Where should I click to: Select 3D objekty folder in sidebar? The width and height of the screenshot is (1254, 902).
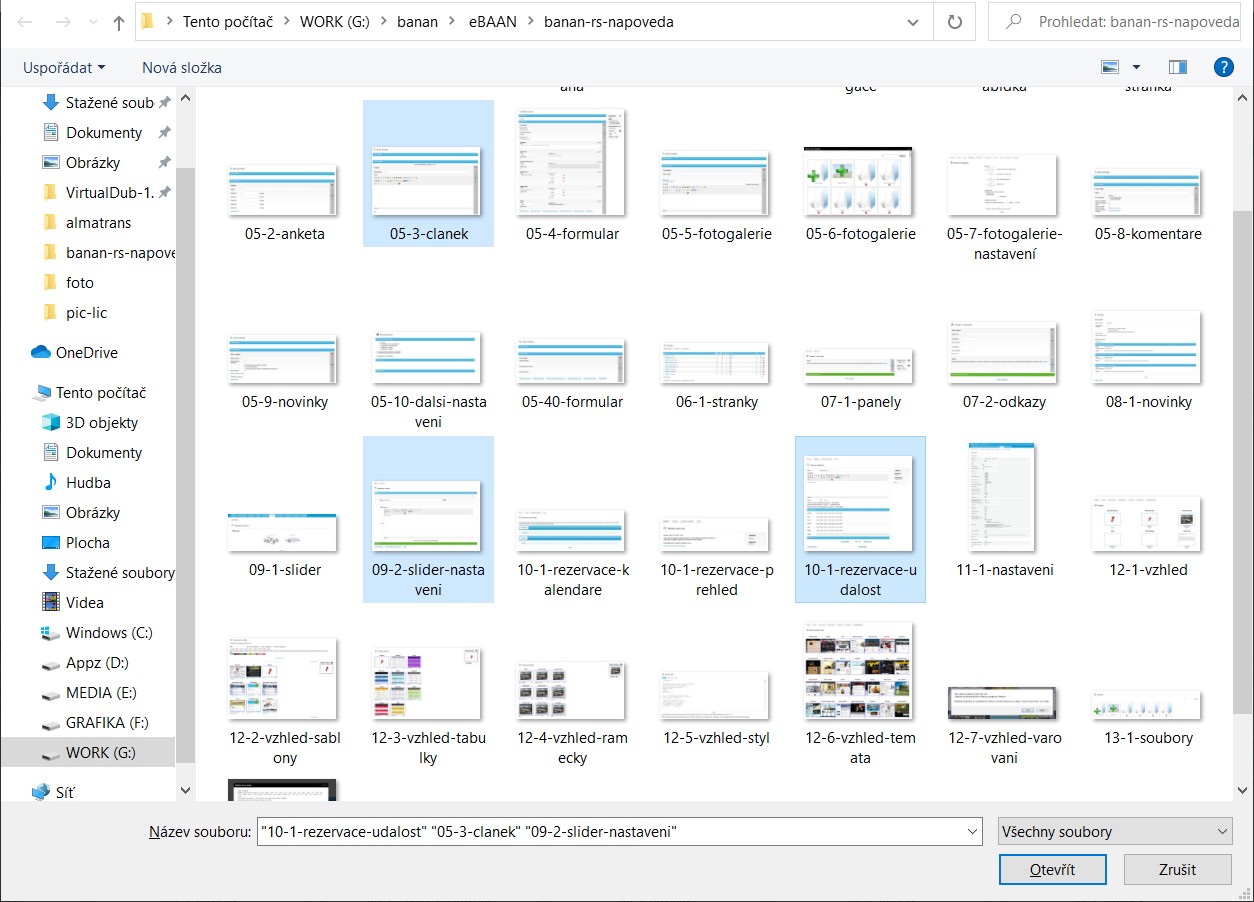pyautogui.click(x=101, y=422)
